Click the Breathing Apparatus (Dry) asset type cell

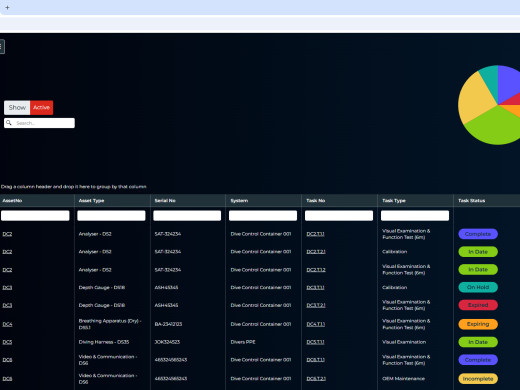tap(110, 324)
